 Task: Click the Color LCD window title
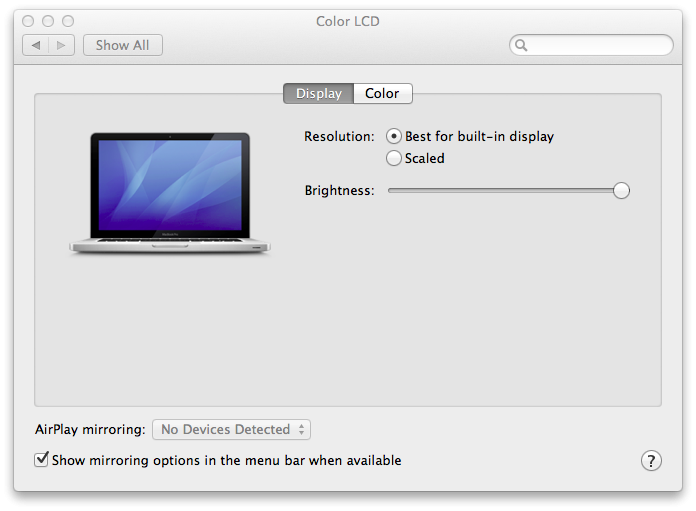pos(347,21)
